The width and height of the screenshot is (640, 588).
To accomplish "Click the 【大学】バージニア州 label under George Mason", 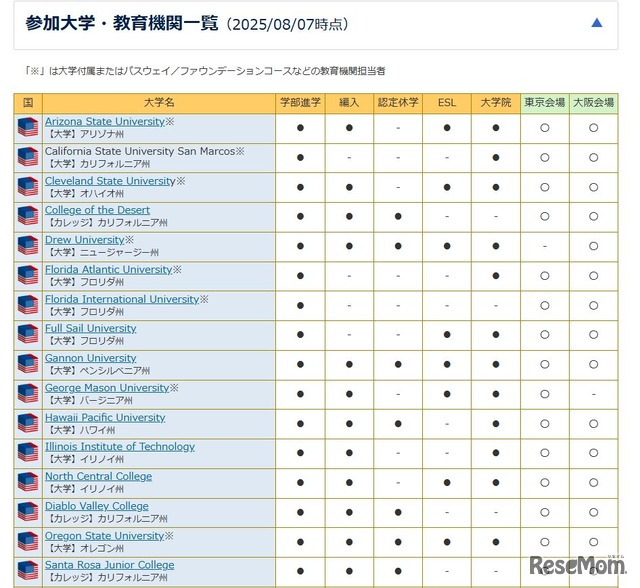I will tap(89, 401).
